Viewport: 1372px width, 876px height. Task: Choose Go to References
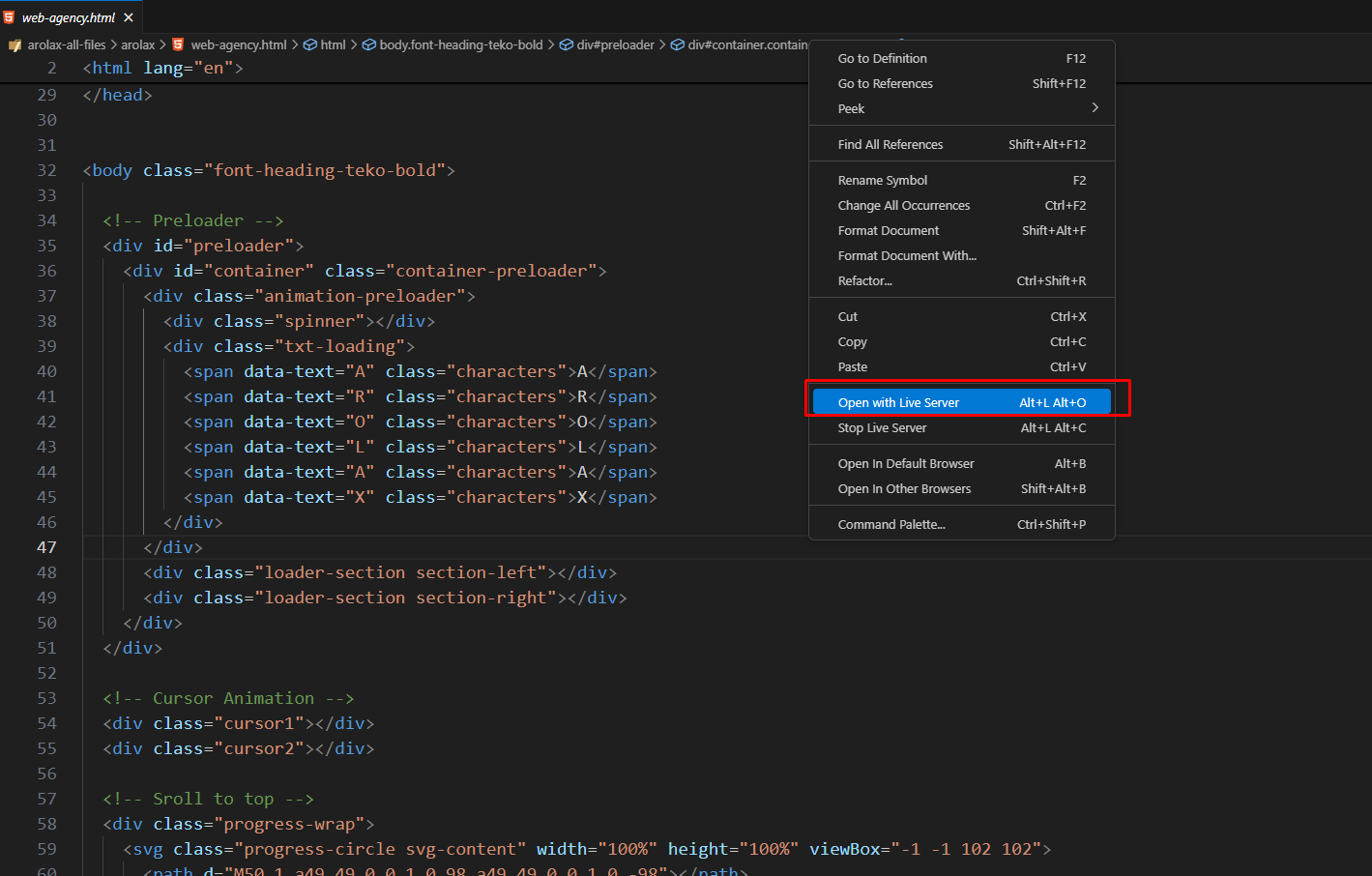click(x=961, y=83)
